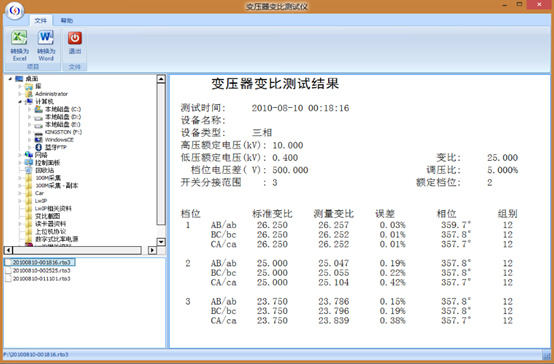Click the convert to Word icon
This screenshot has width=554, height=364.
(46, 38)
